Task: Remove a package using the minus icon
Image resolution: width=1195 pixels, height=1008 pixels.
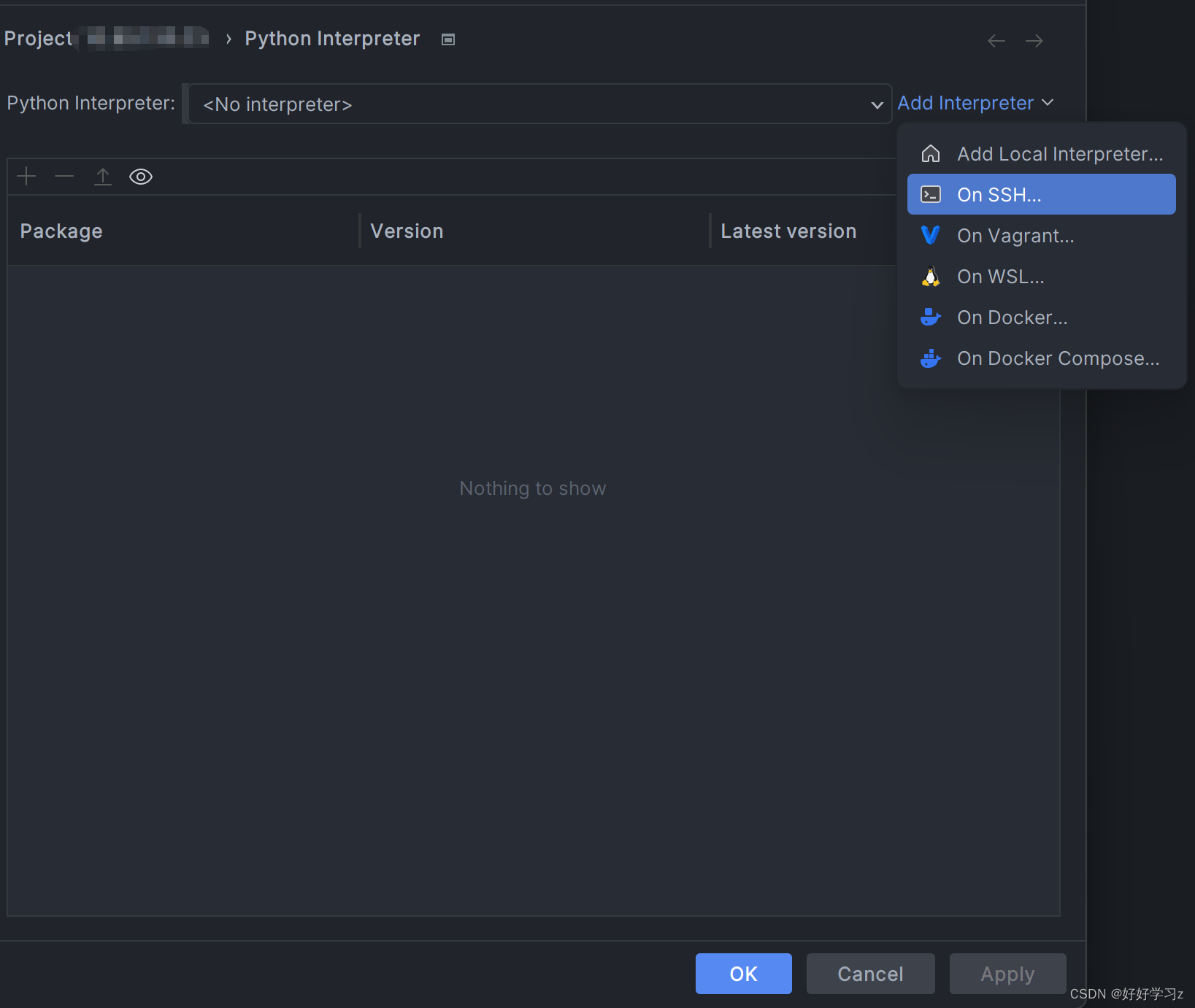Action: tap(64, 176)
